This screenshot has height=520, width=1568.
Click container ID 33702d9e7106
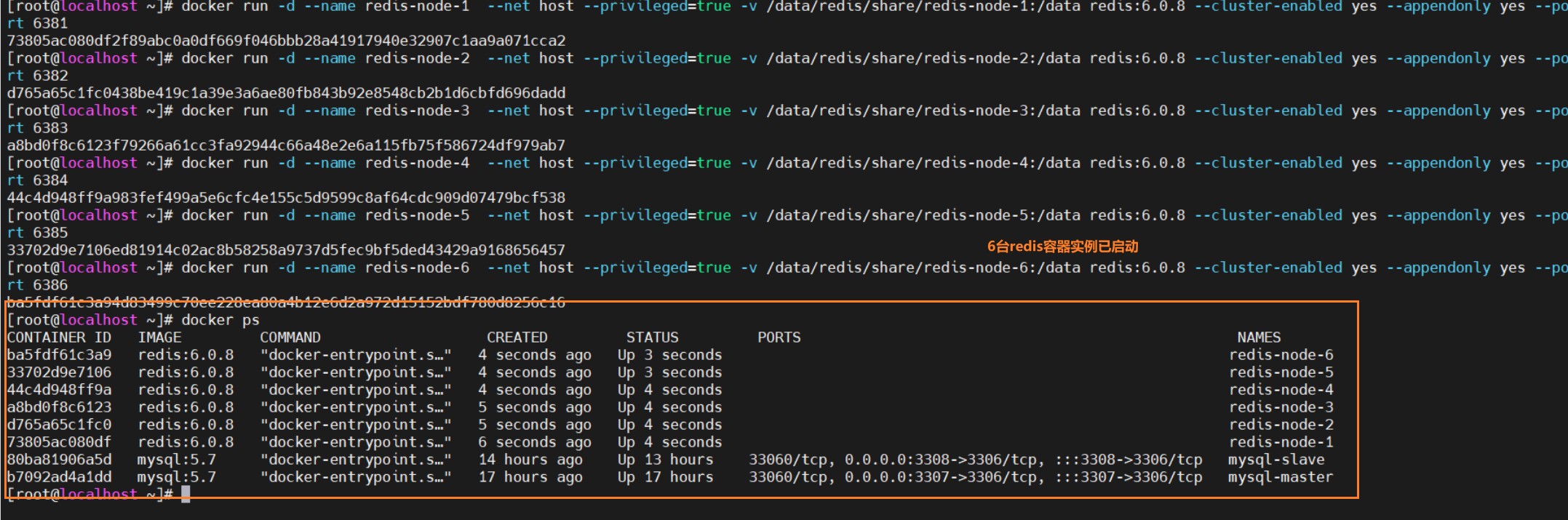[x=59, y=372]
